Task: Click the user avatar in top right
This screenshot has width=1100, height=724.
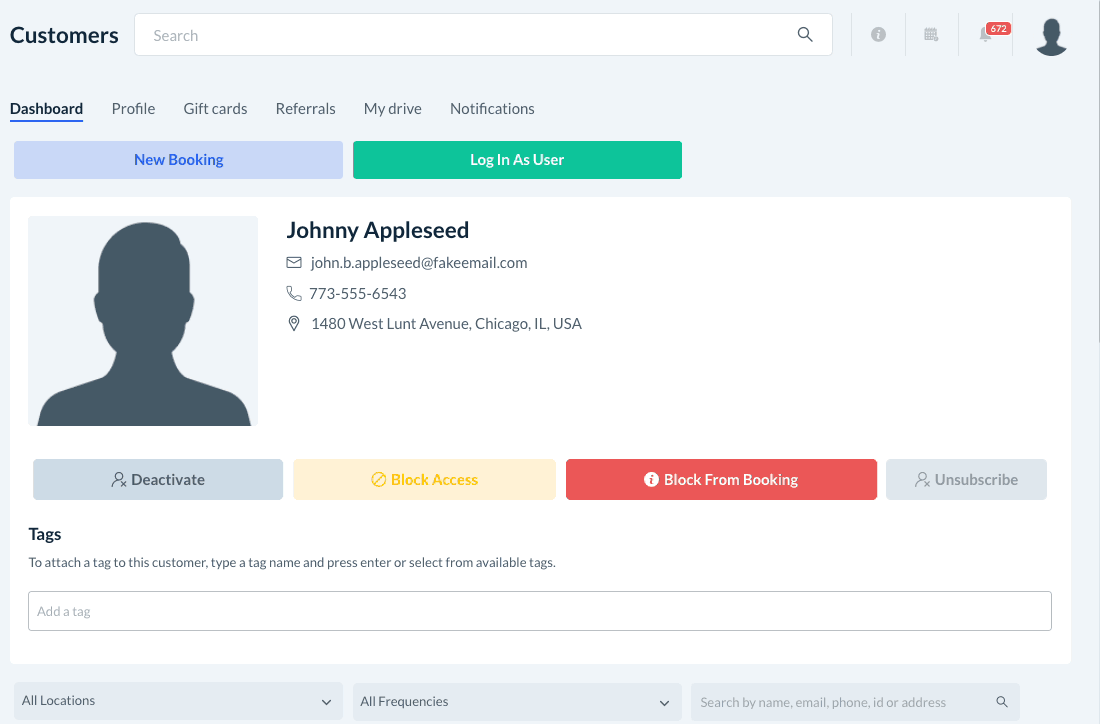Action: point(1051,36)
